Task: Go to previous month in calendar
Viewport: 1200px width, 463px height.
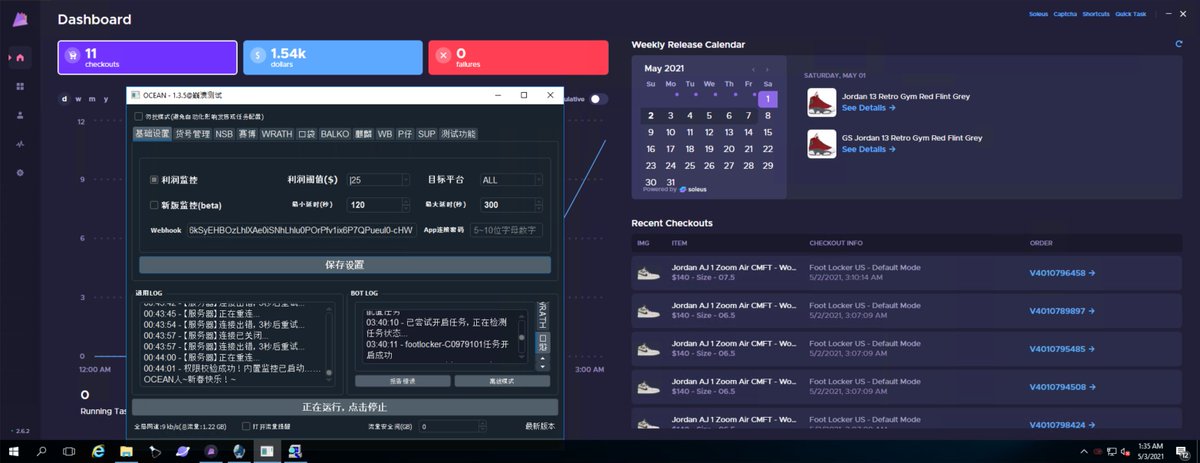Action: (x=754, y=69)
